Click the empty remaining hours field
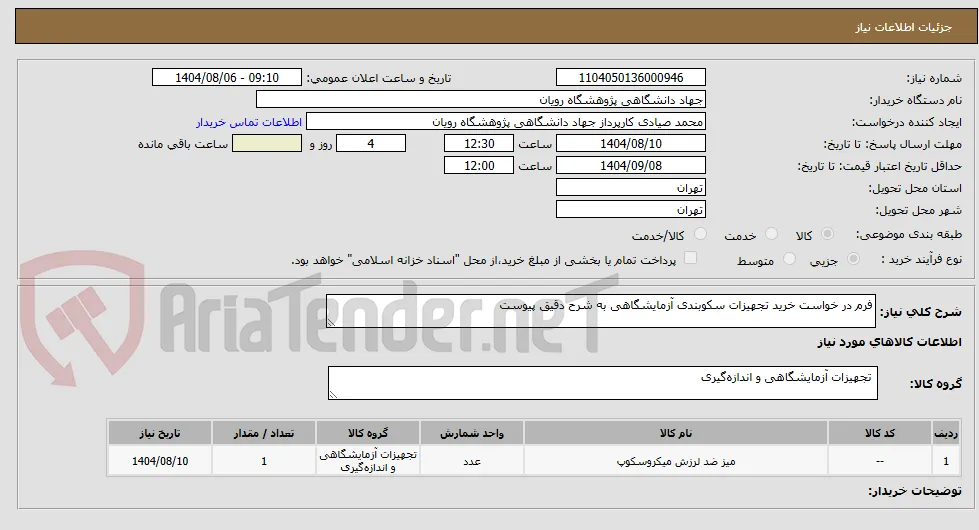 [x=267, y=144]
